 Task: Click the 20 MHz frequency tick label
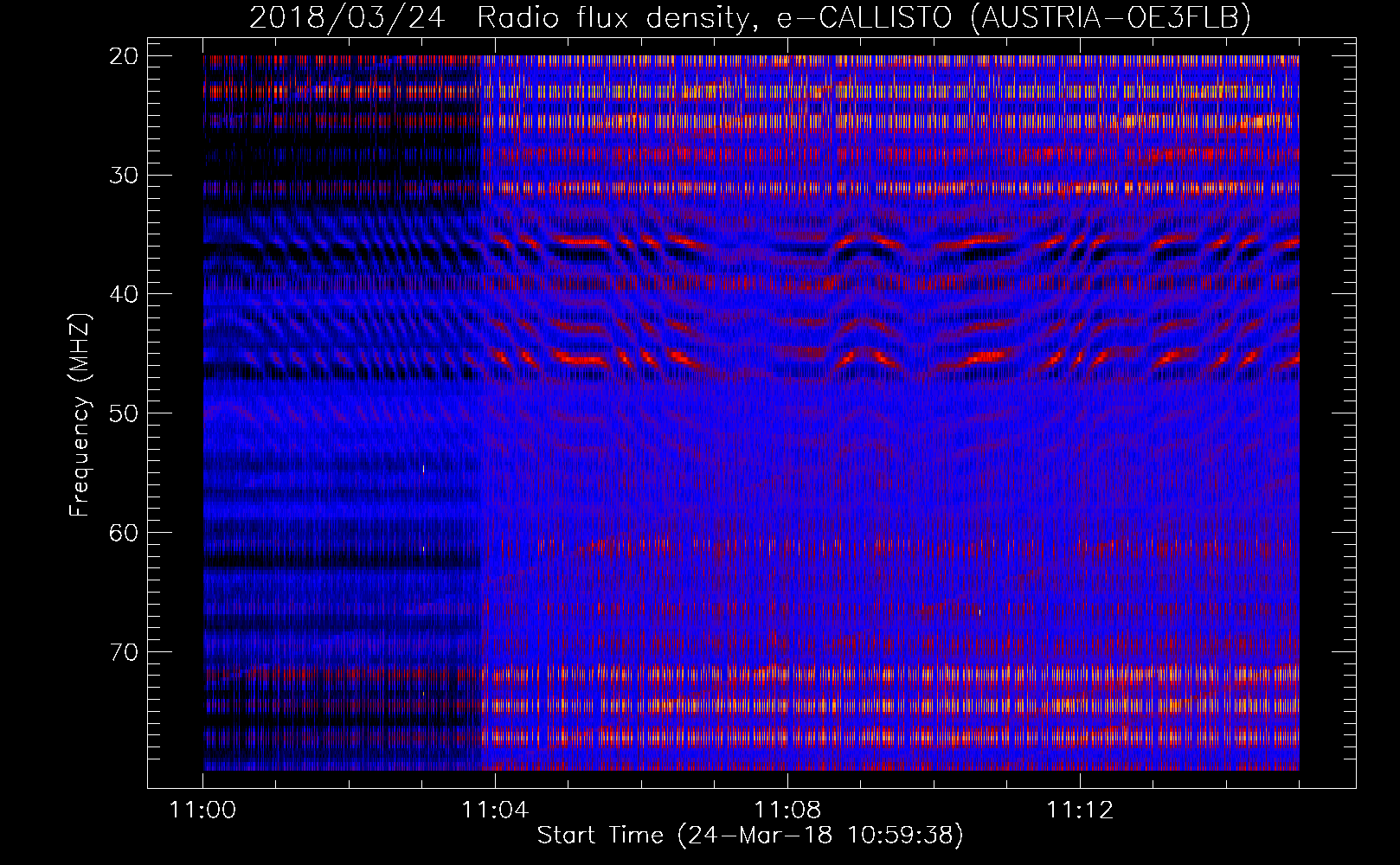click(x=125, y=56)
